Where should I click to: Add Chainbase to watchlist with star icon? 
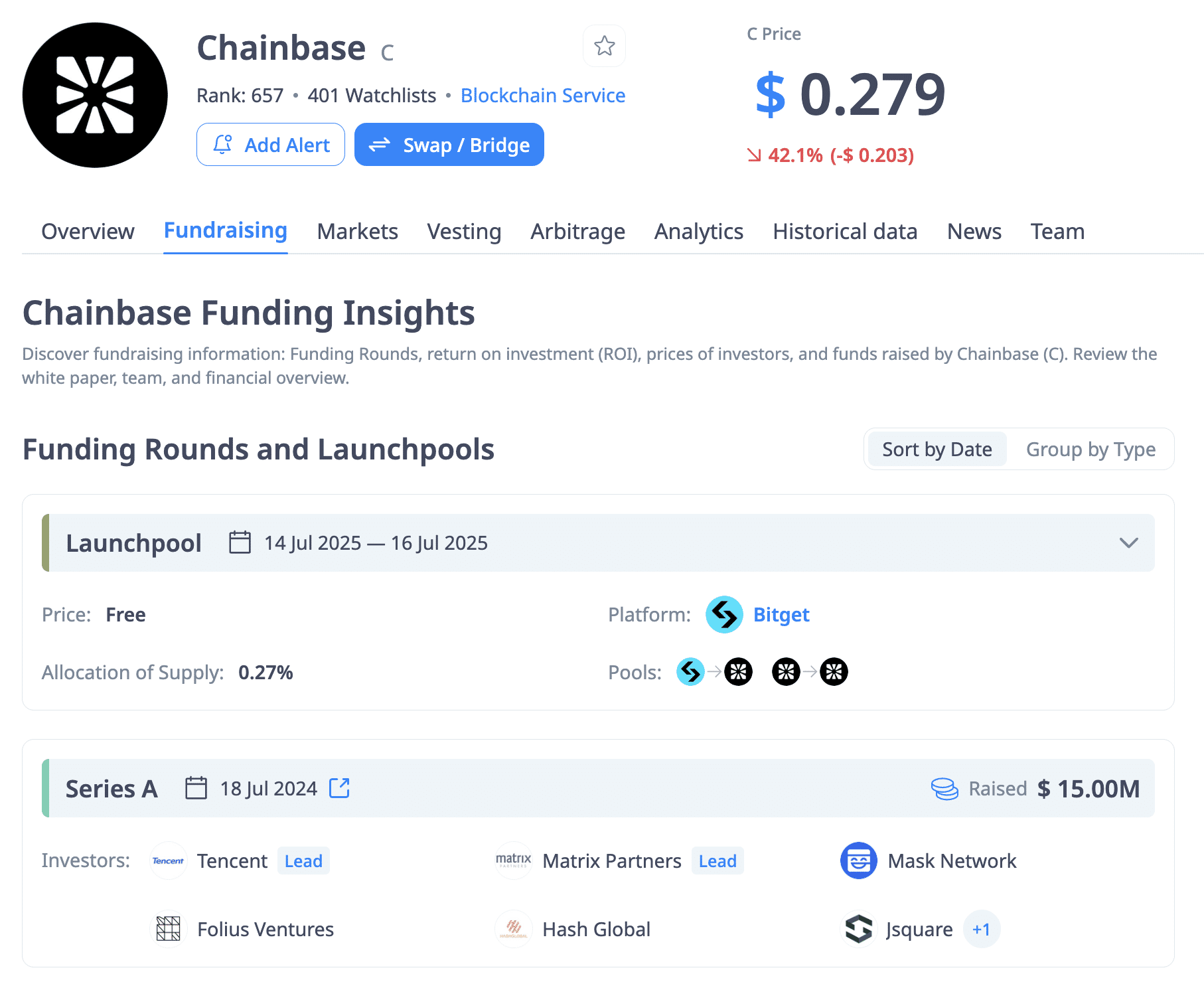(604, 46)
